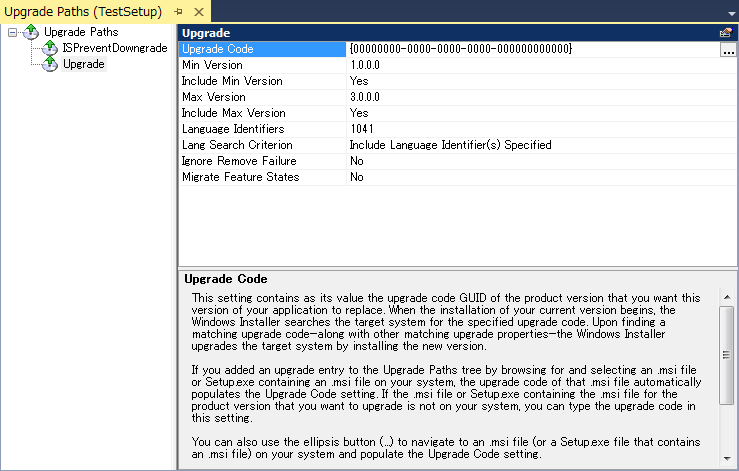Open the document tab overflow dropdown arrow

pos(731,14)
